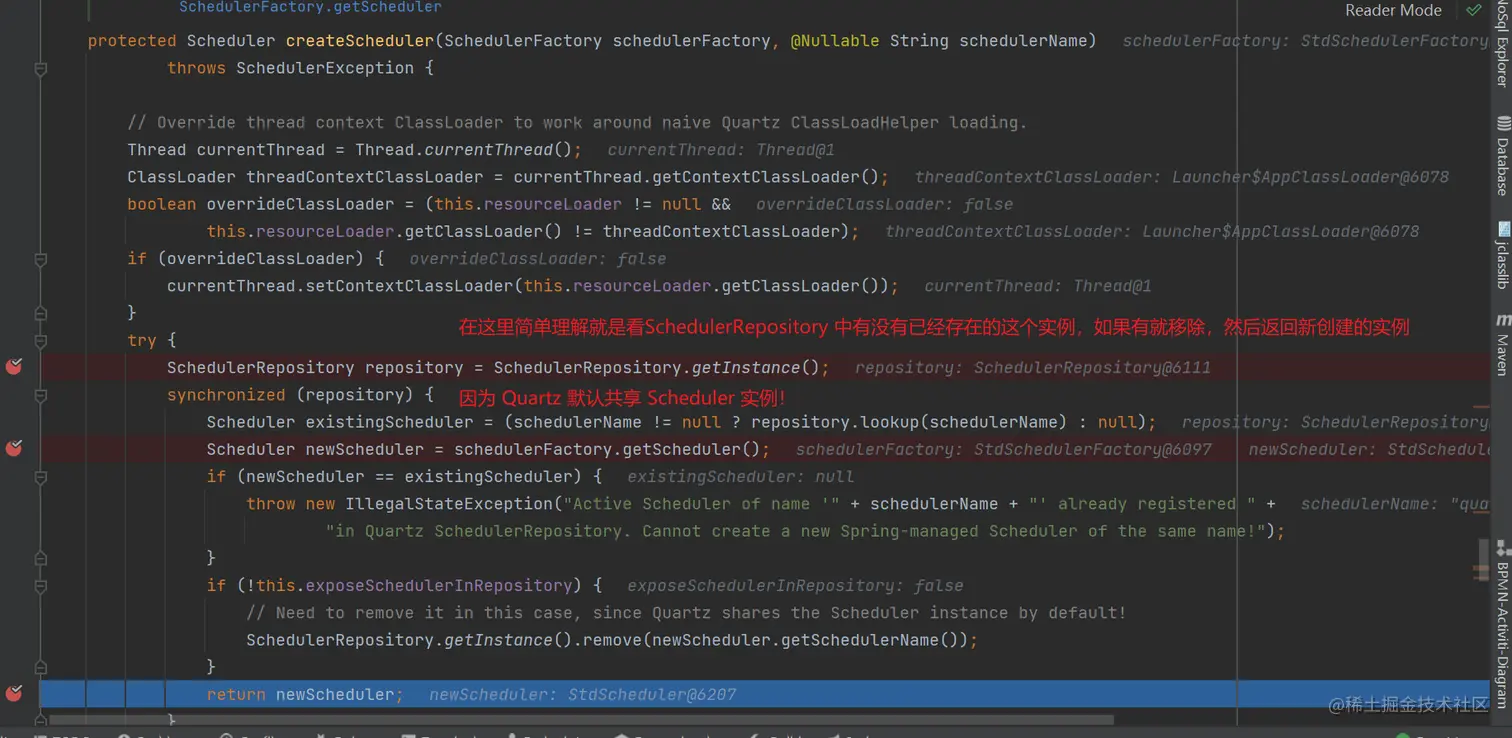The image size is (1512, 738).
Task: Click the fold end marker below the IllegalStateException message
Action: click(x=41, y=558)
